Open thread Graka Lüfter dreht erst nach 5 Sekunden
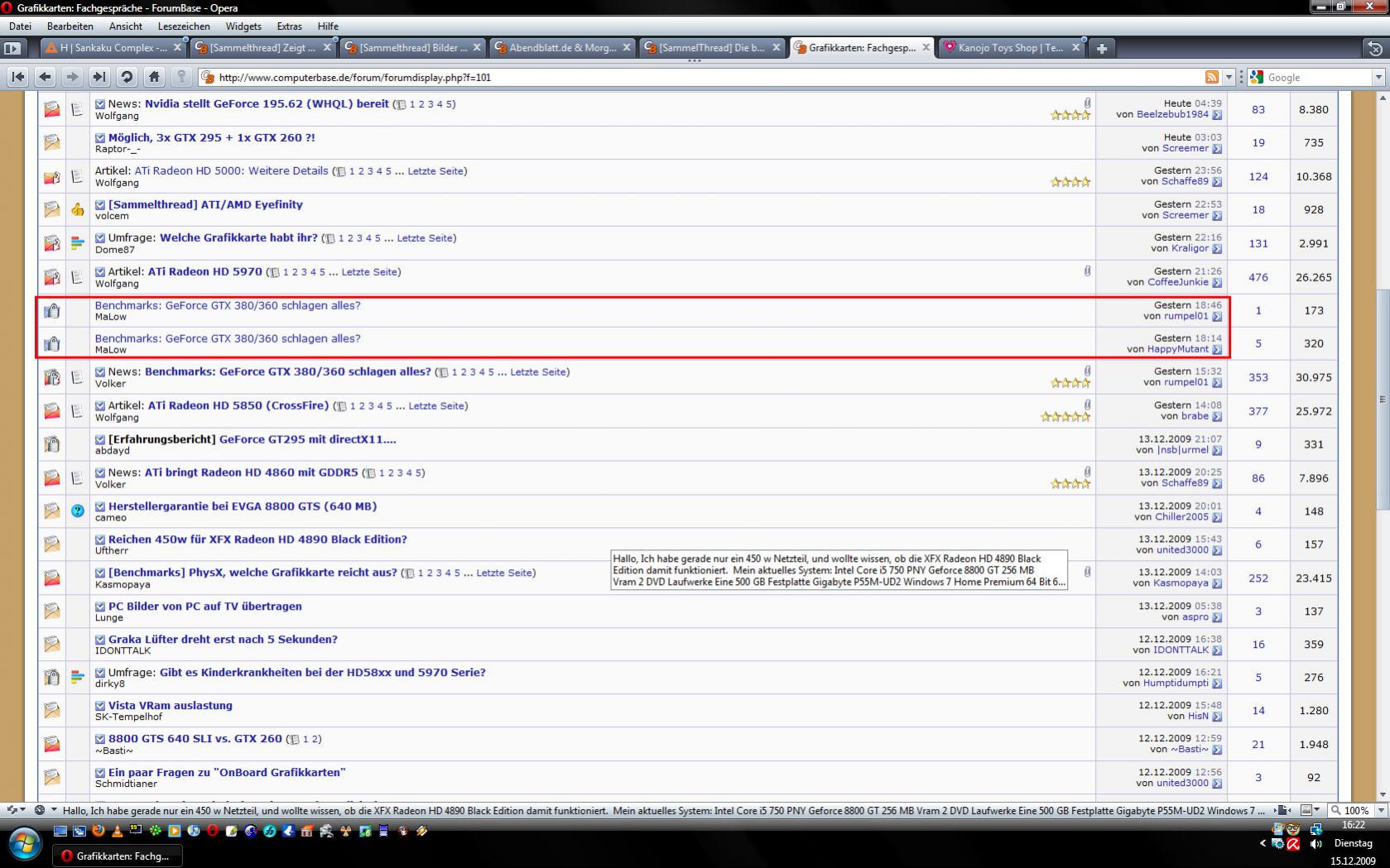Image resolution: width=1390 pixels, height=868 pixels. pyautogui.click(x=223, y=640)
